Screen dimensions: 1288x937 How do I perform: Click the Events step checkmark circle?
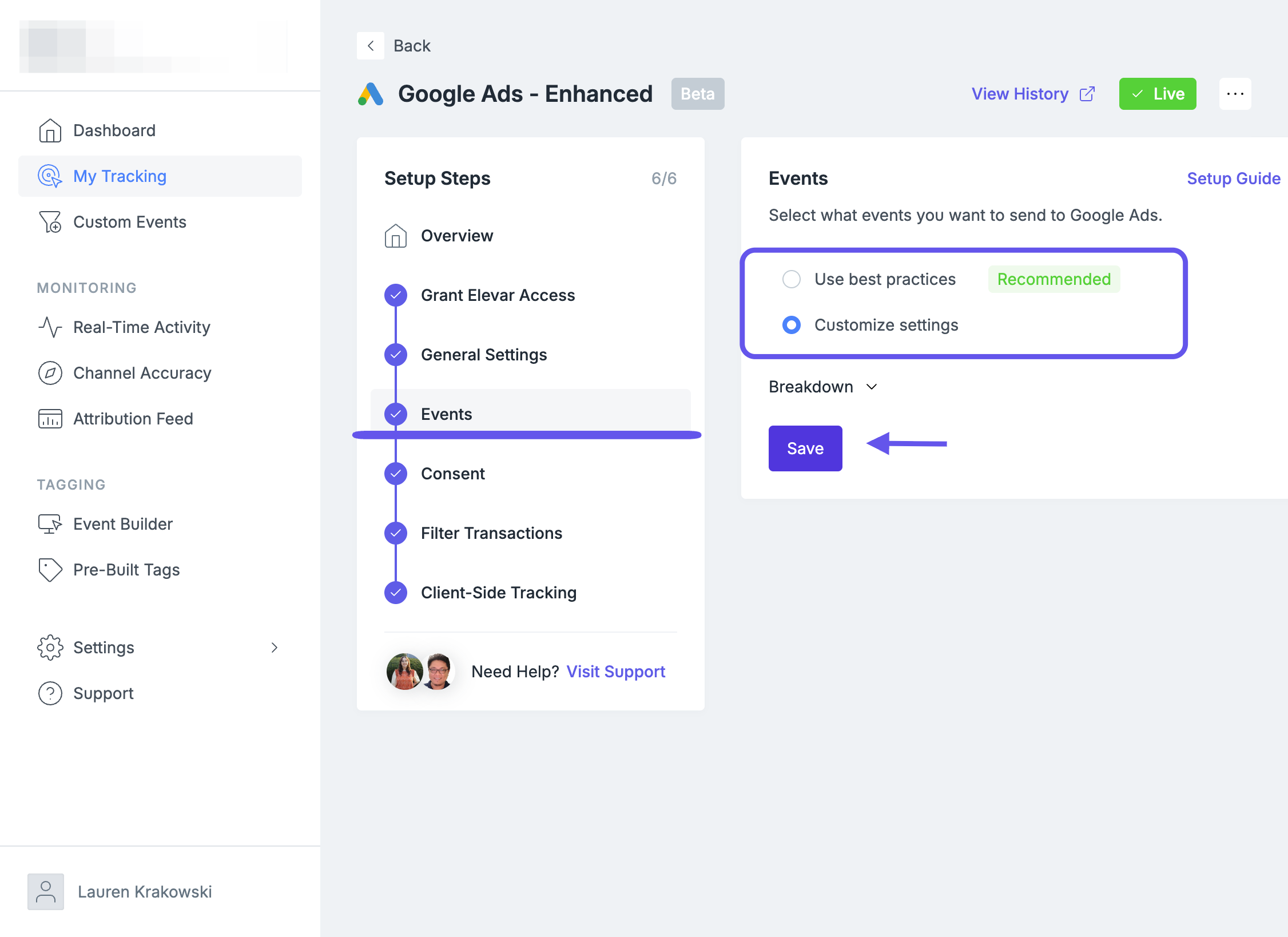point(396,414)
